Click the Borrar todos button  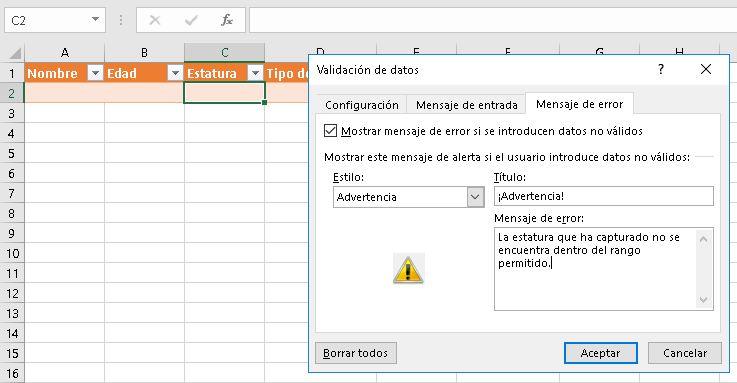pos(356,353)
